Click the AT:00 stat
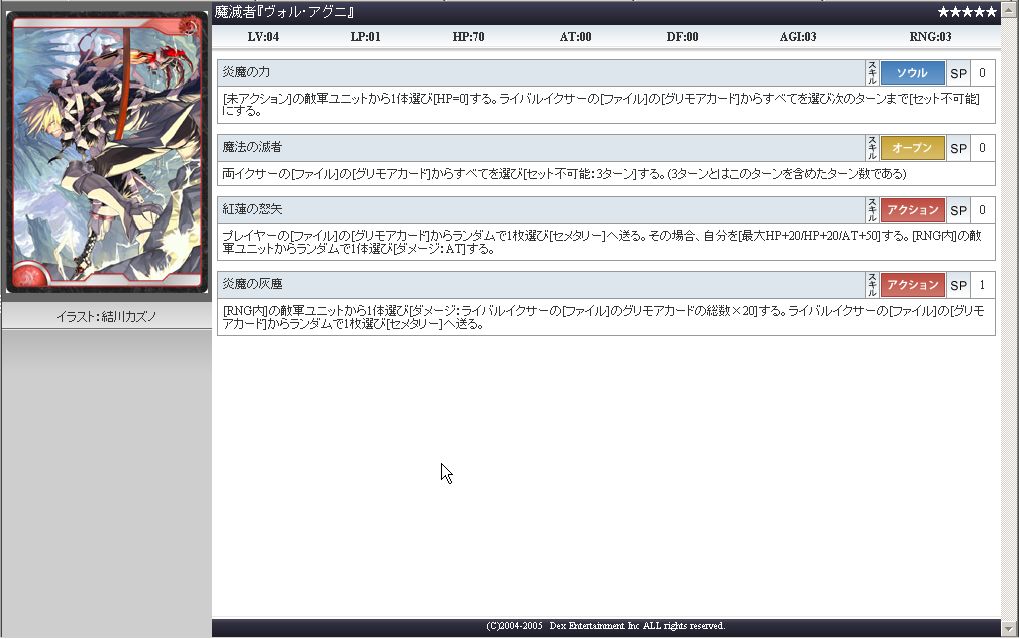 576,37
